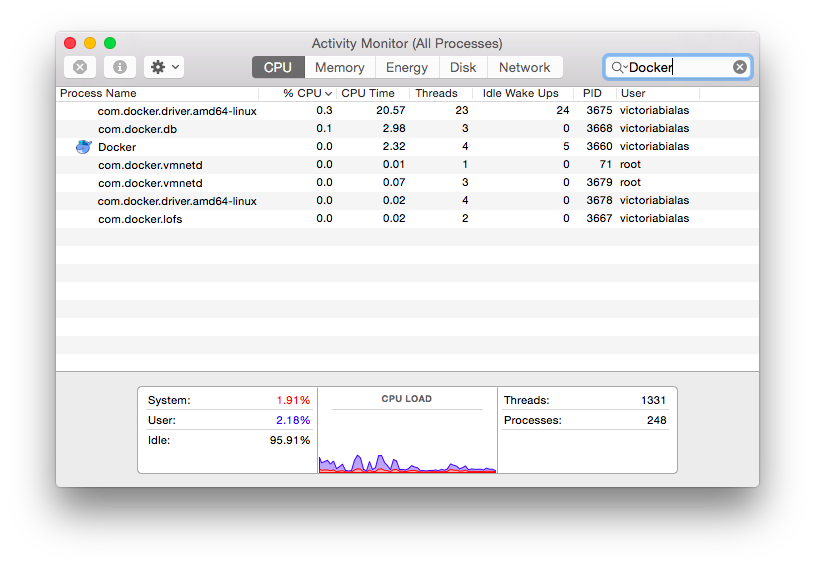Screen dimensions: 815x567
Task: Sort by Threads column header
Action: coord(436,93)
